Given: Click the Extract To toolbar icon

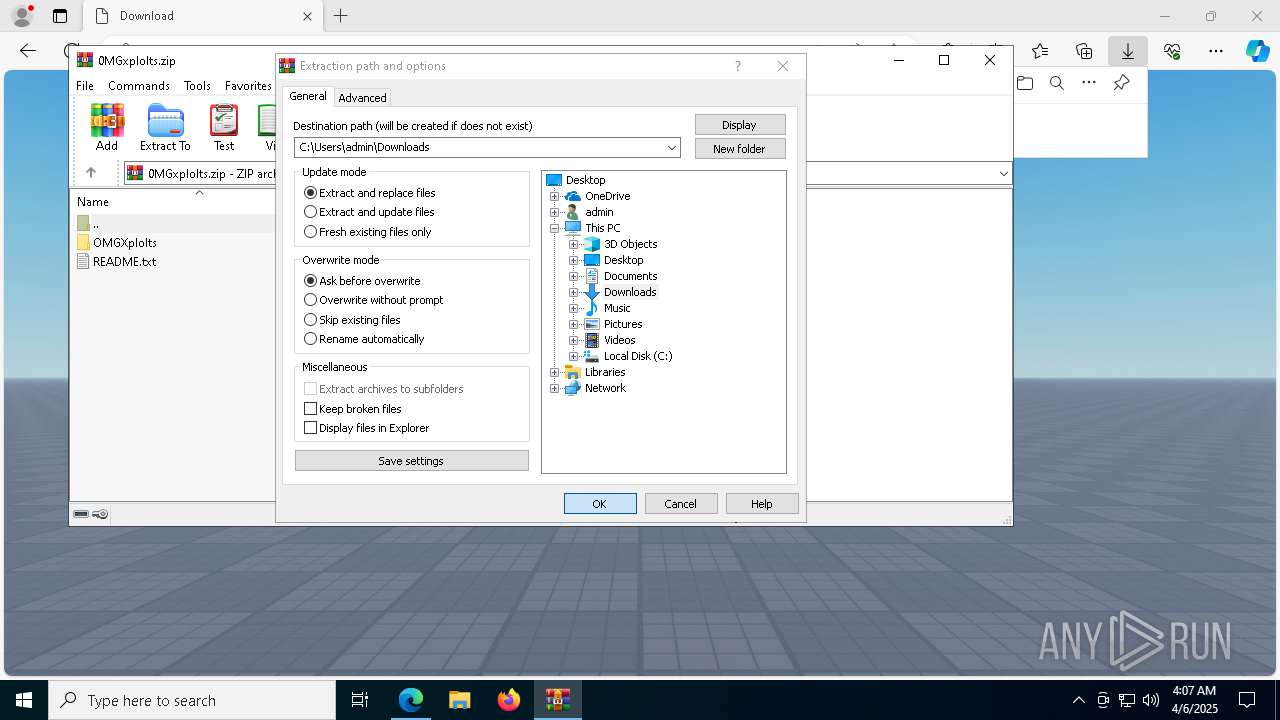Looking at the screenshot, I should 165,127.
